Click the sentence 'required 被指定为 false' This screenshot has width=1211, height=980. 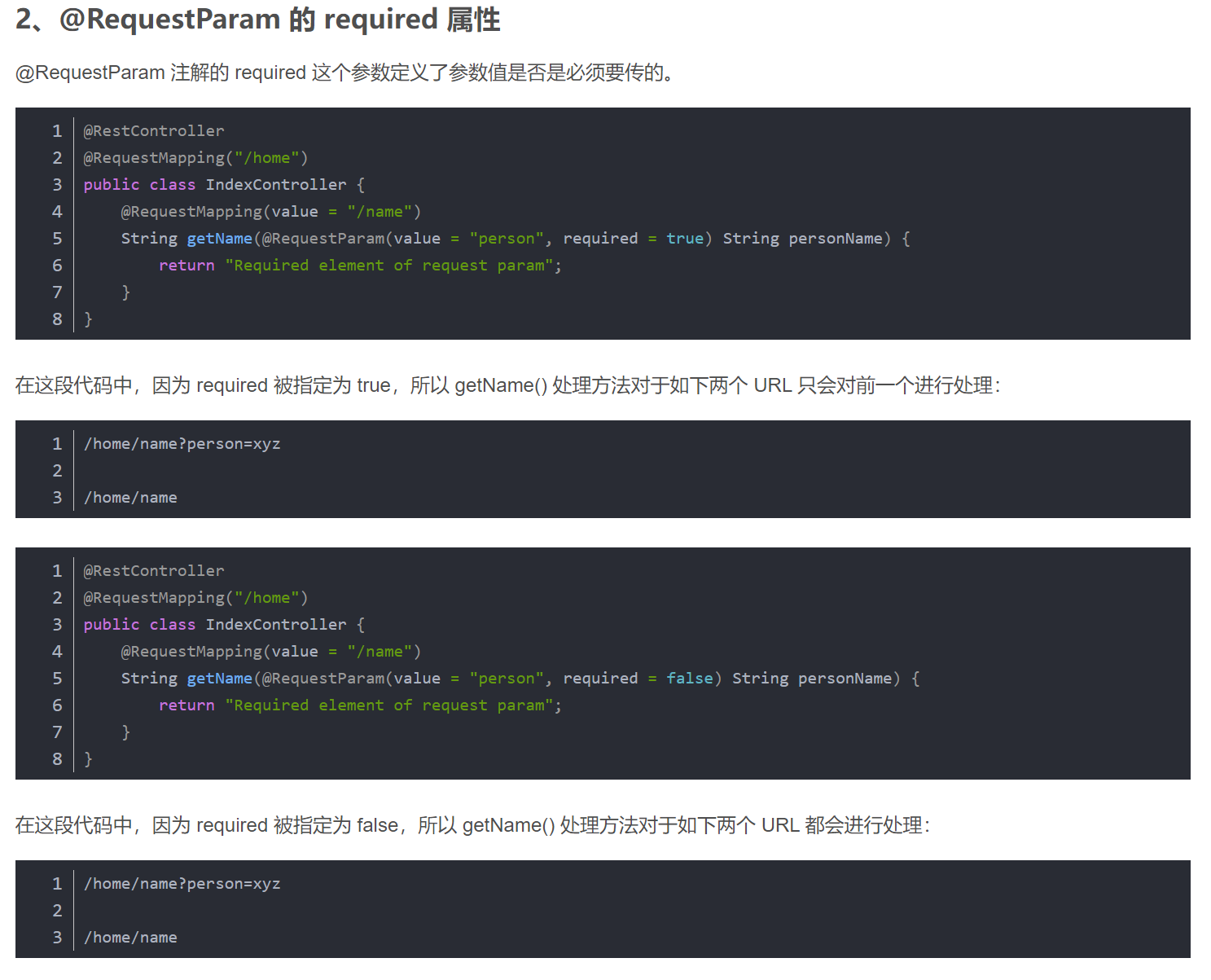pyautogui.click(x=297, y=825)
